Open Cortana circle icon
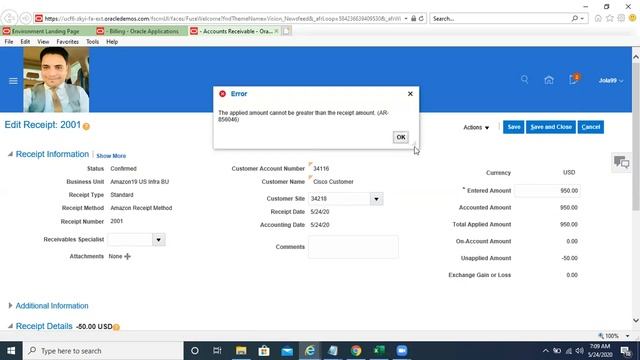Image resolution: width=640 pixels, height=360 pixels. 195,351
